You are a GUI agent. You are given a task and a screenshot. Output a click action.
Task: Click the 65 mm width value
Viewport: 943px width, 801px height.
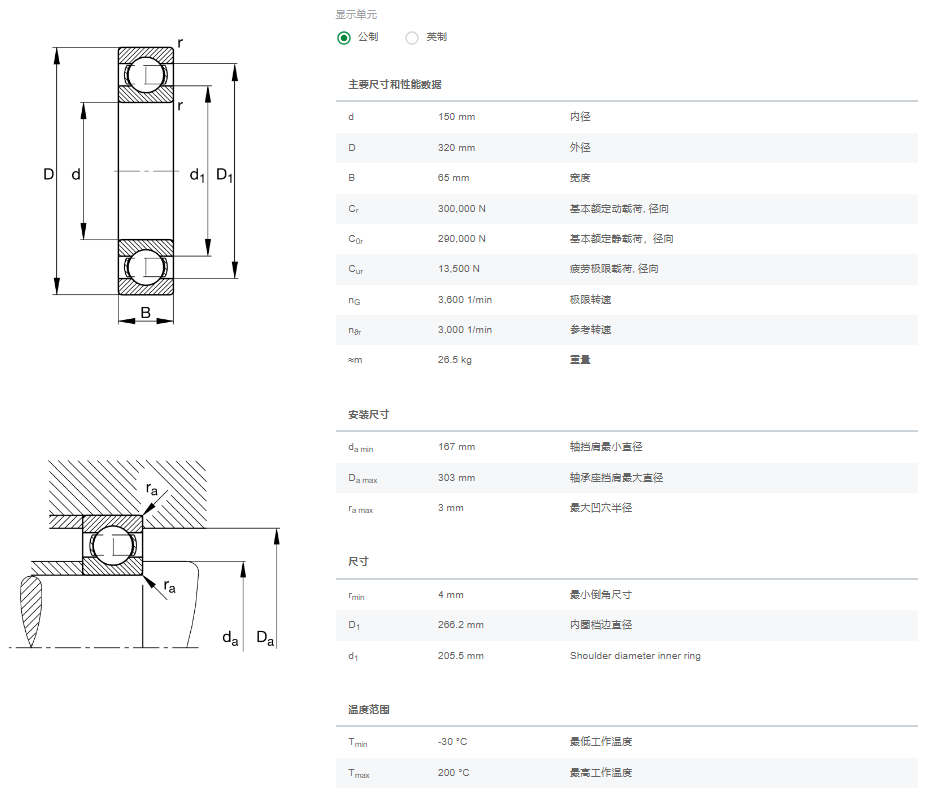point(453,178)
